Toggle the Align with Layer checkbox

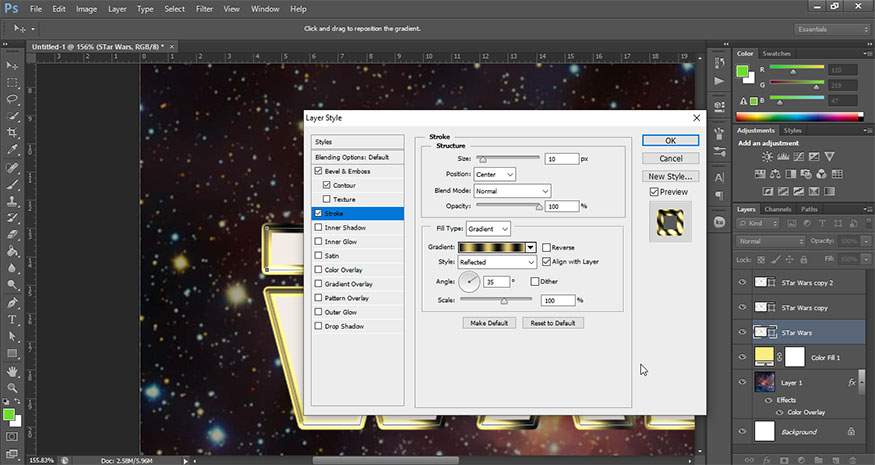coord(546,261)
